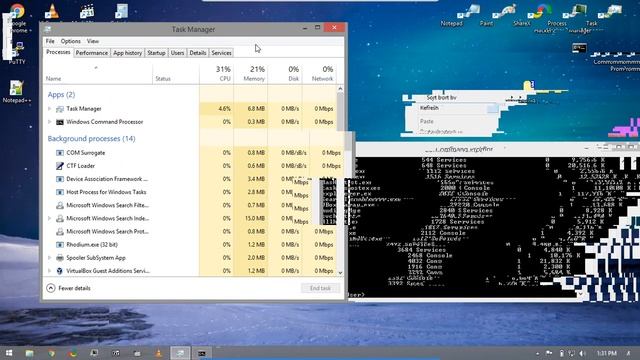Choose Refresh in the desktop context menu

(429, 108)
